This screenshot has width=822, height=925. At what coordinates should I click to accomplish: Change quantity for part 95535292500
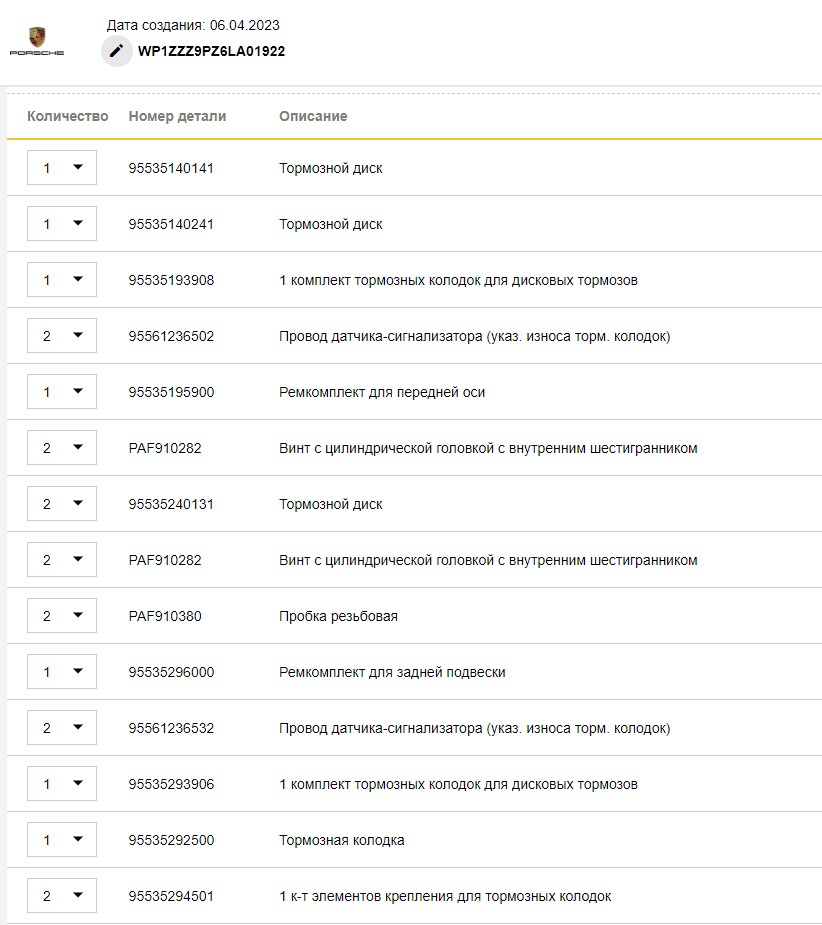pyautogui.click(x=62, y=840)
